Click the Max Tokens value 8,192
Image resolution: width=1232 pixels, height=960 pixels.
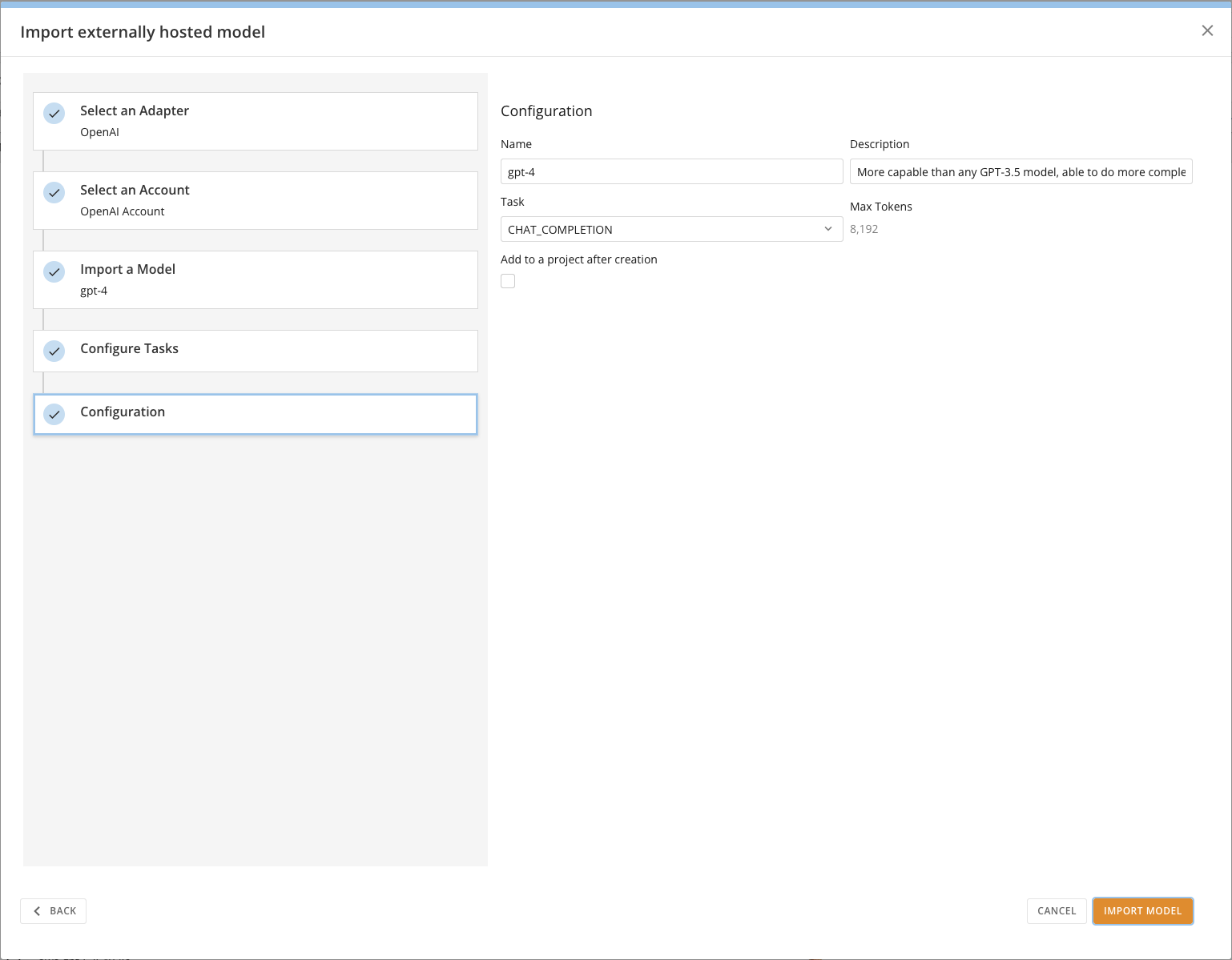click(x=864, y=229)
